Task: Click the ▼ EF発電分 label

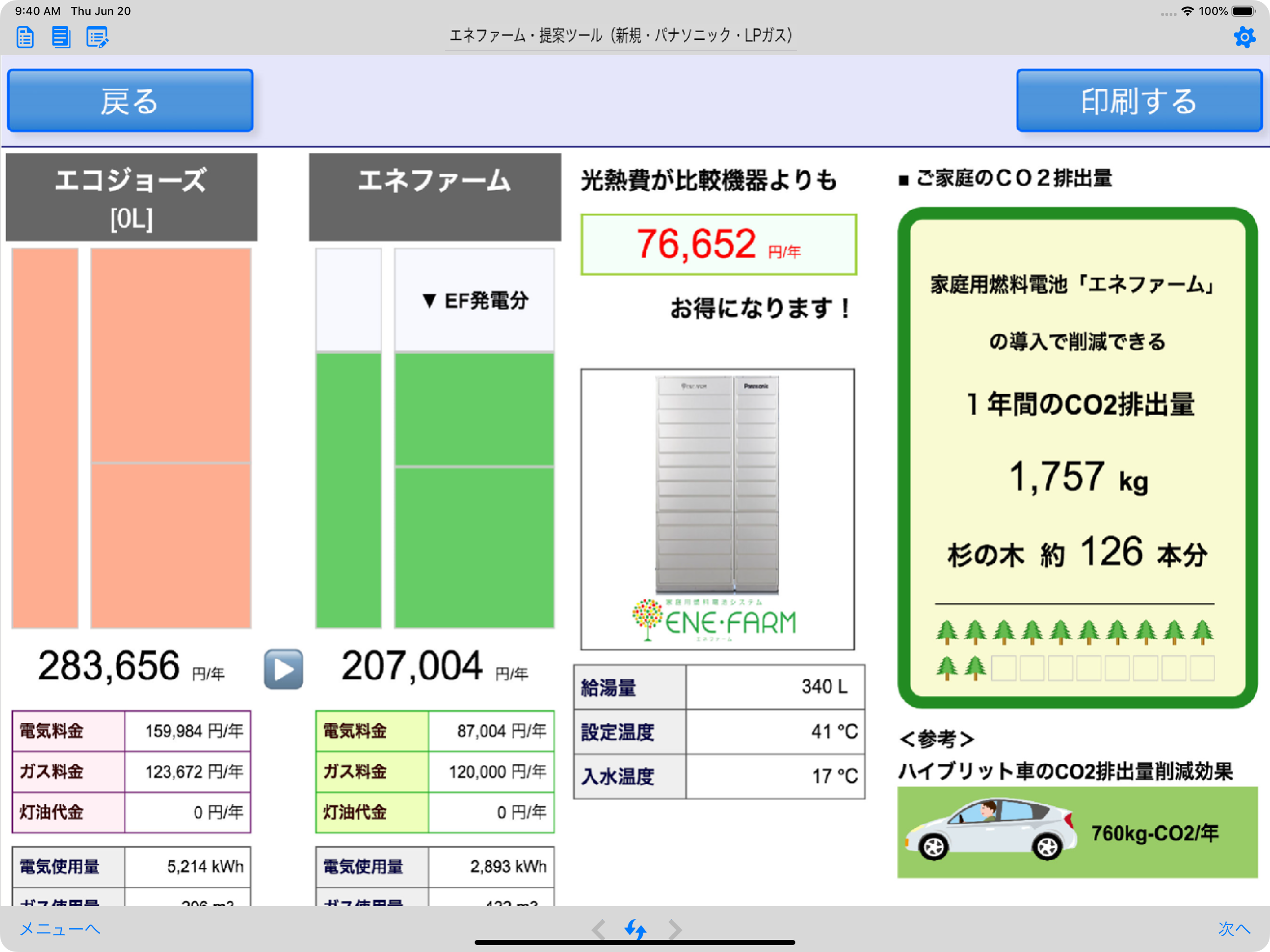Action: click(x=474, y=300)
